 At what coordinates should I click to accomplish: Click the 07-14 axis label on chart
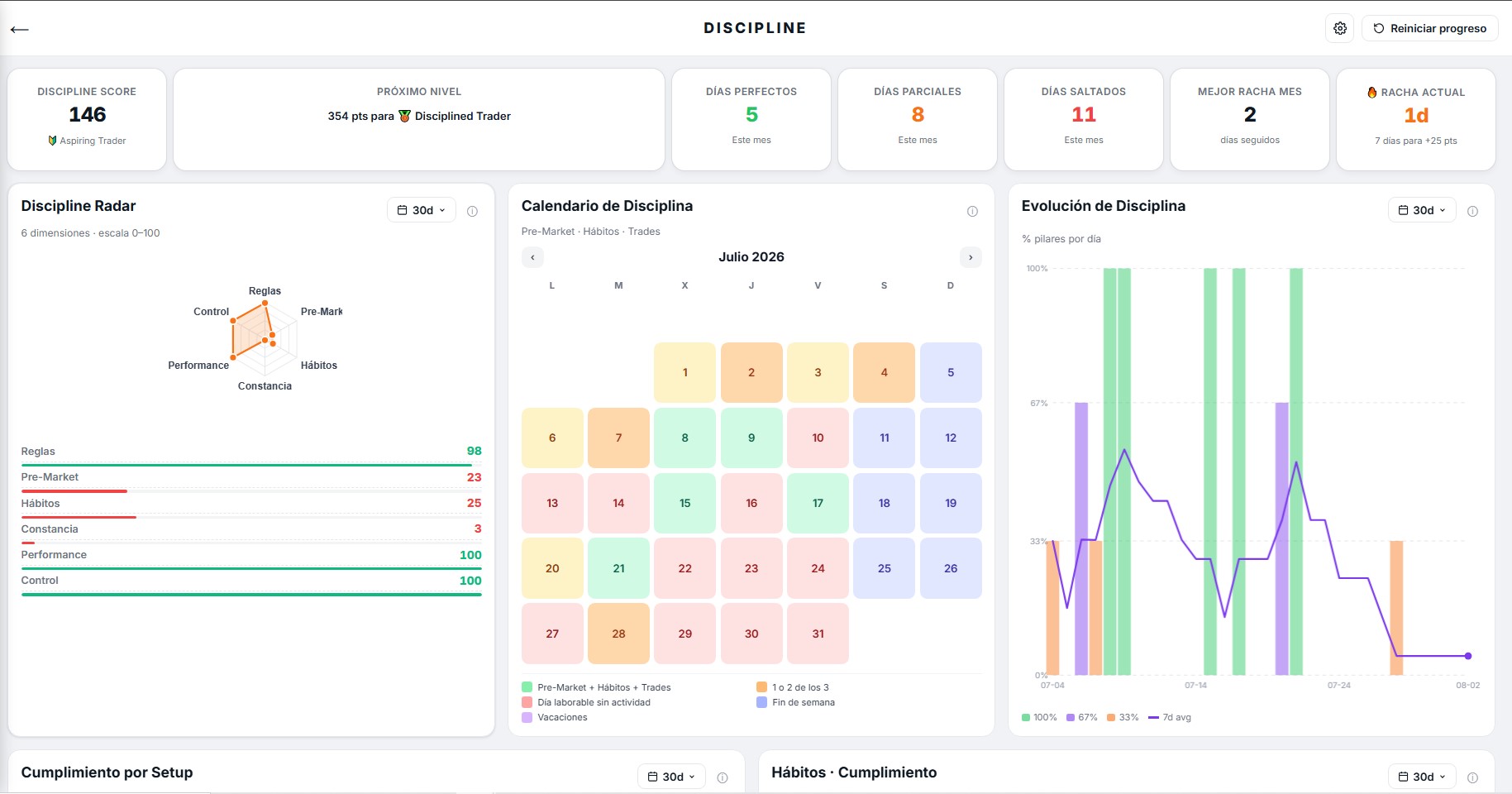pos(1195,685)
